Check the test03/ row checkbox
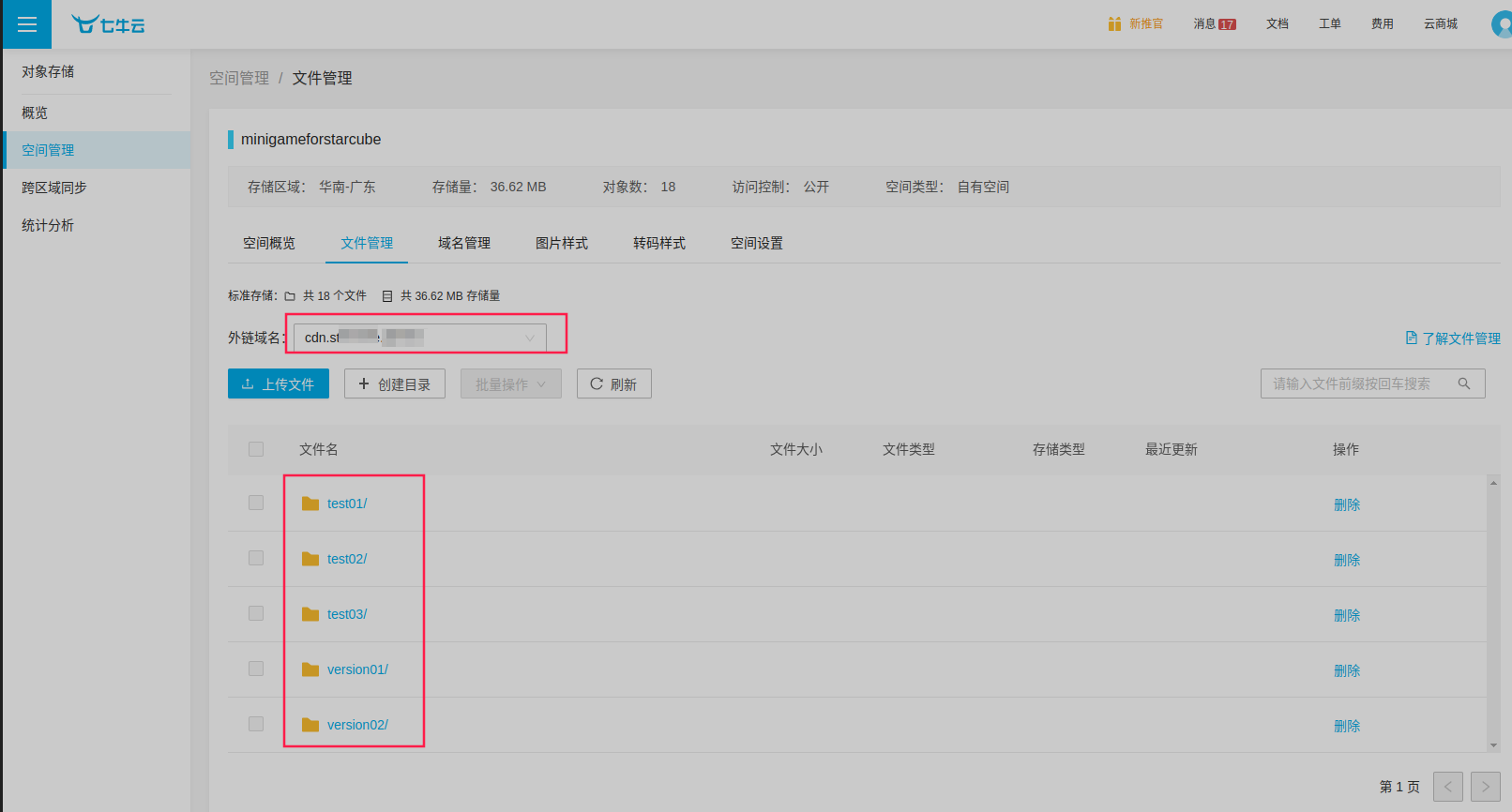The width and height of the screenshot is (1512, 812). (x=256, y=613)
